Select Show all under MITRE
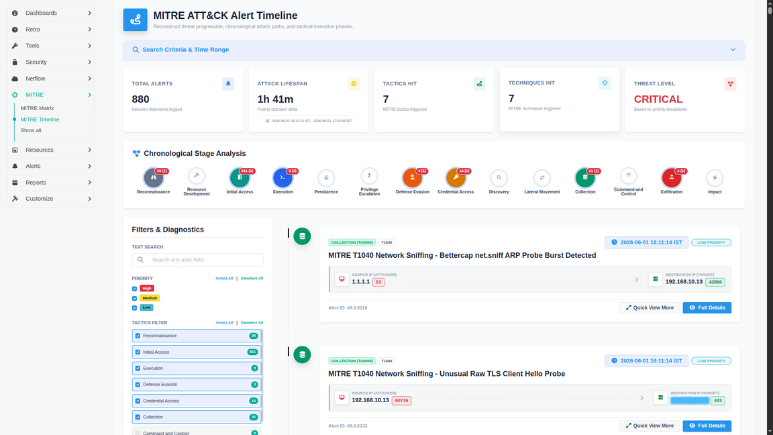Image resolution: width=773 pixels, height=435 pixels. [31, 131]
